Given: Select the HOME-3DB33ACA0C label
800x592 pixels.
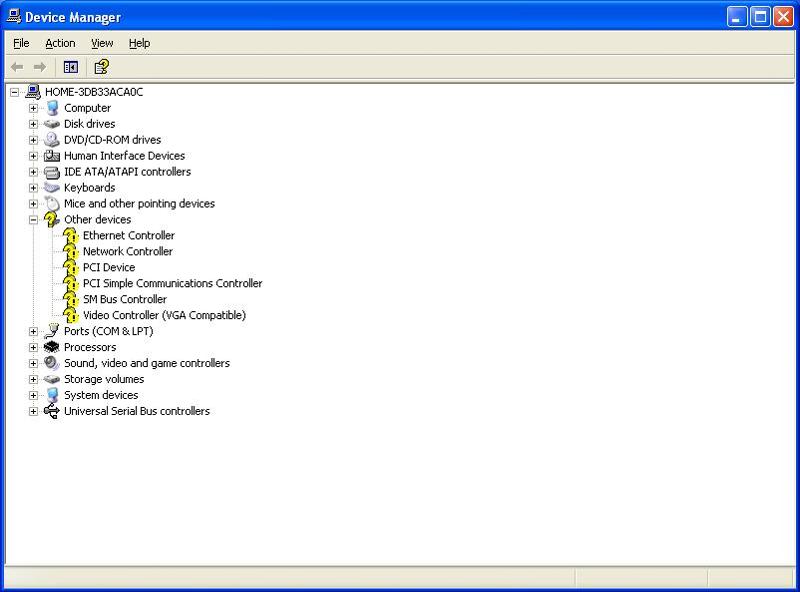Looking at the screenshot, I should click(94, 92).
